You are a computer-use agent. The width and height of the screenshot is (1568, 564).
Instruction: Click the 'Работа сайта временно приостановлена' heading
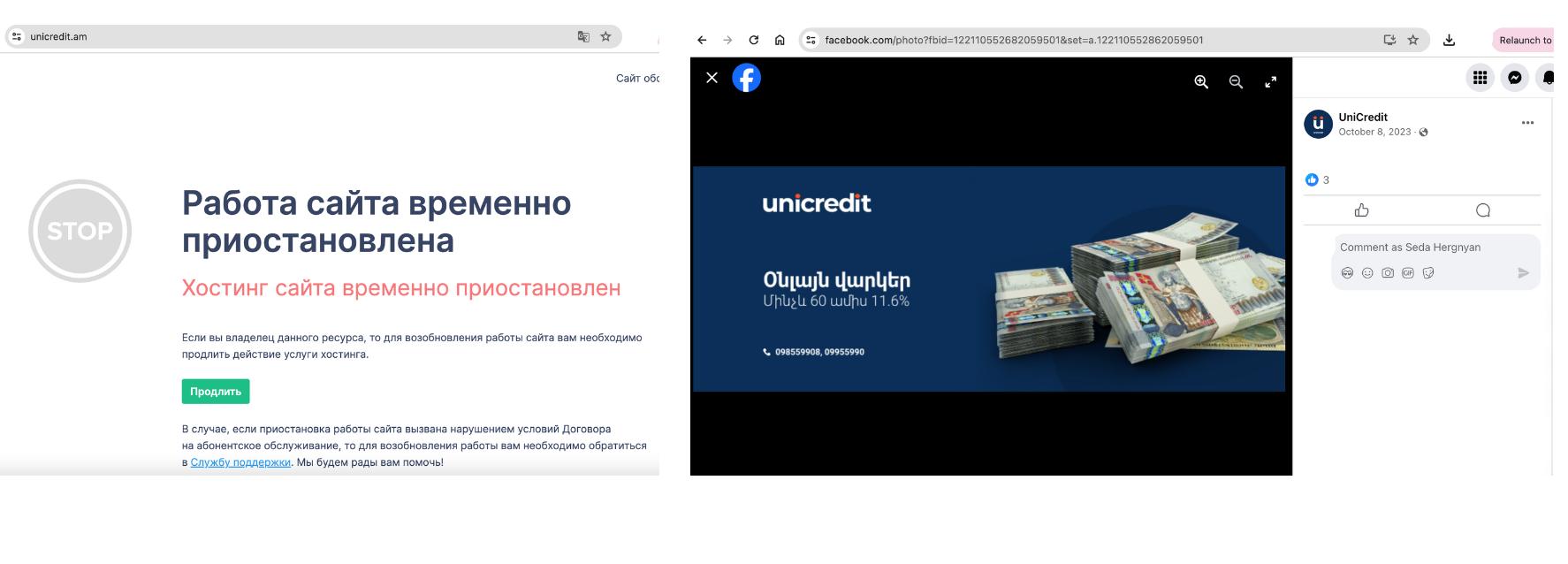coord(377,221)
